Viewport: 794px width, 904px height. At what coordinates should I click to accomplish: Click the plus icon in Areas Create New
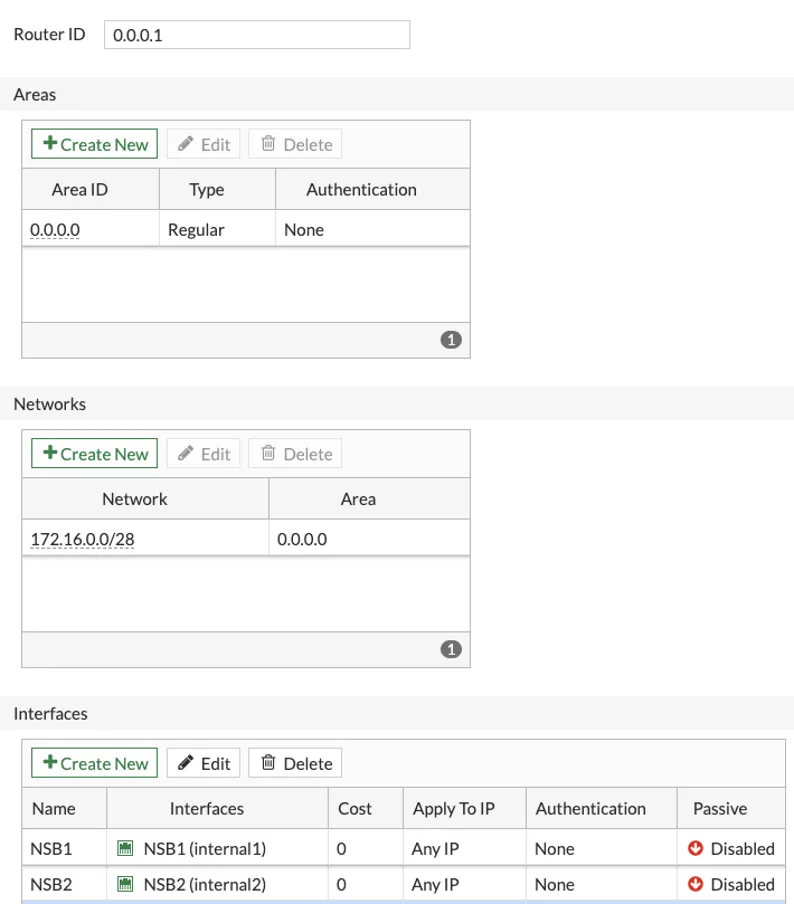50,142
